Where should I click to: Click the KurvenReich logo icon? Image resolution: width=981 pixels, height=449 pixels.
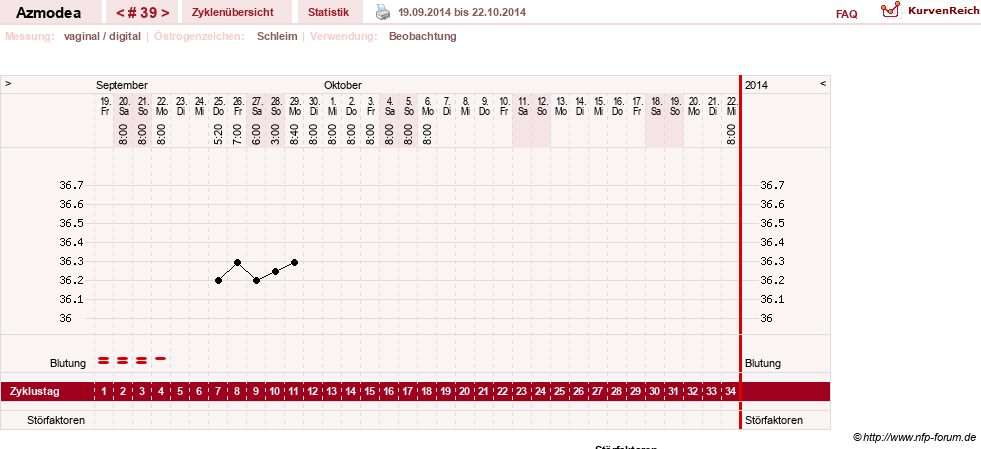(x=890, y=10)
